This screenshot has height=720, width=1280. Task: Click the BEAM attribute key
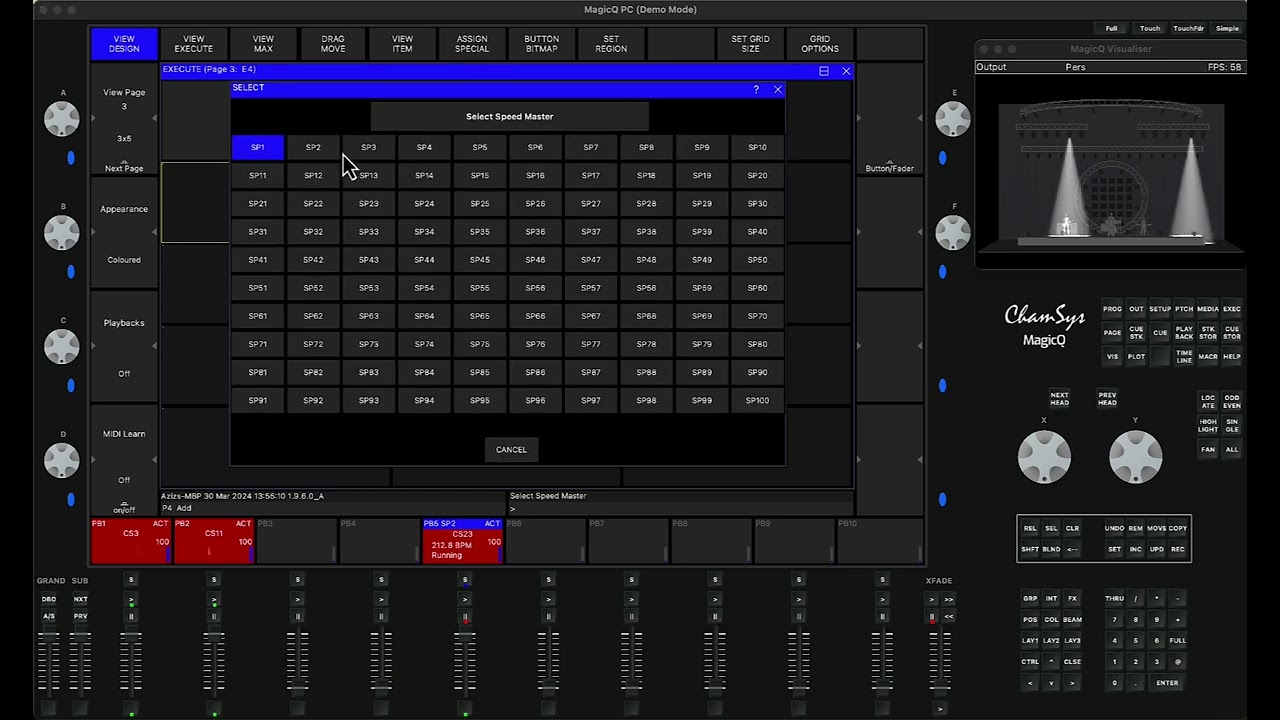click(1072, 620)
